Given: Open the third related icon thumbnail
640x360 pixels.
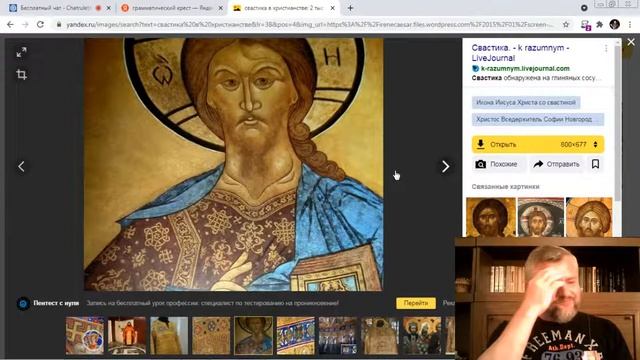Looking at the screenshot, I should click(x=589, y=217).
